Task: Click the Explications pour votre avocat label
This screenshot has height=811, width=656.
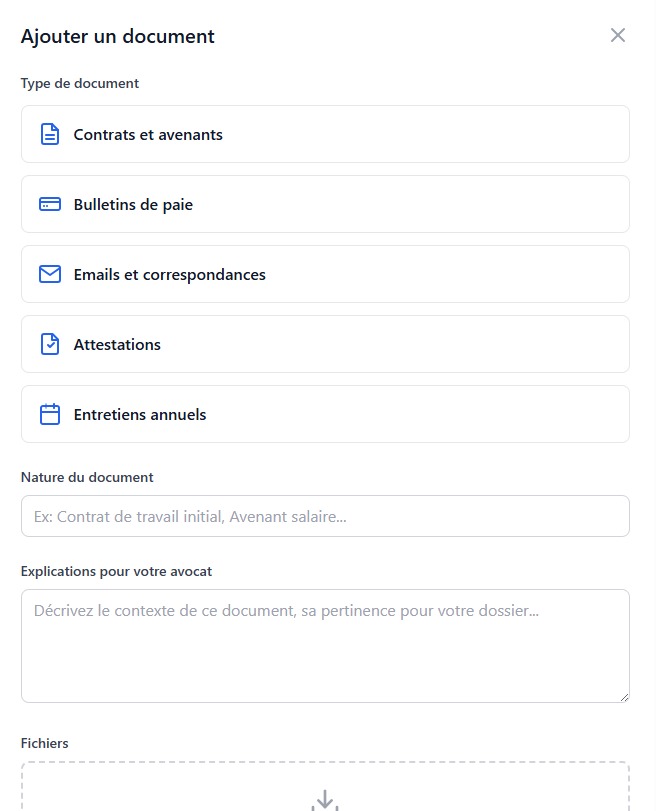Action: tap(116, 571)
